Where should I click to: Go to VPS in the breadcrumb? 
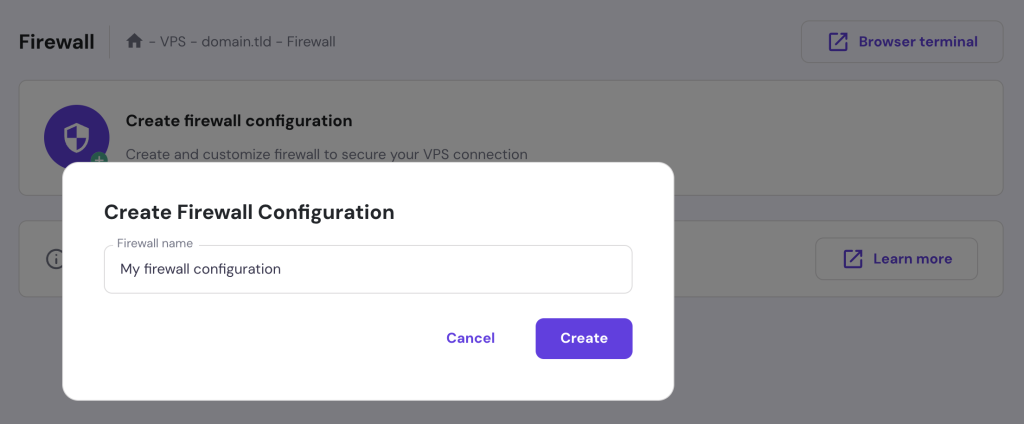tap(174, 42)
